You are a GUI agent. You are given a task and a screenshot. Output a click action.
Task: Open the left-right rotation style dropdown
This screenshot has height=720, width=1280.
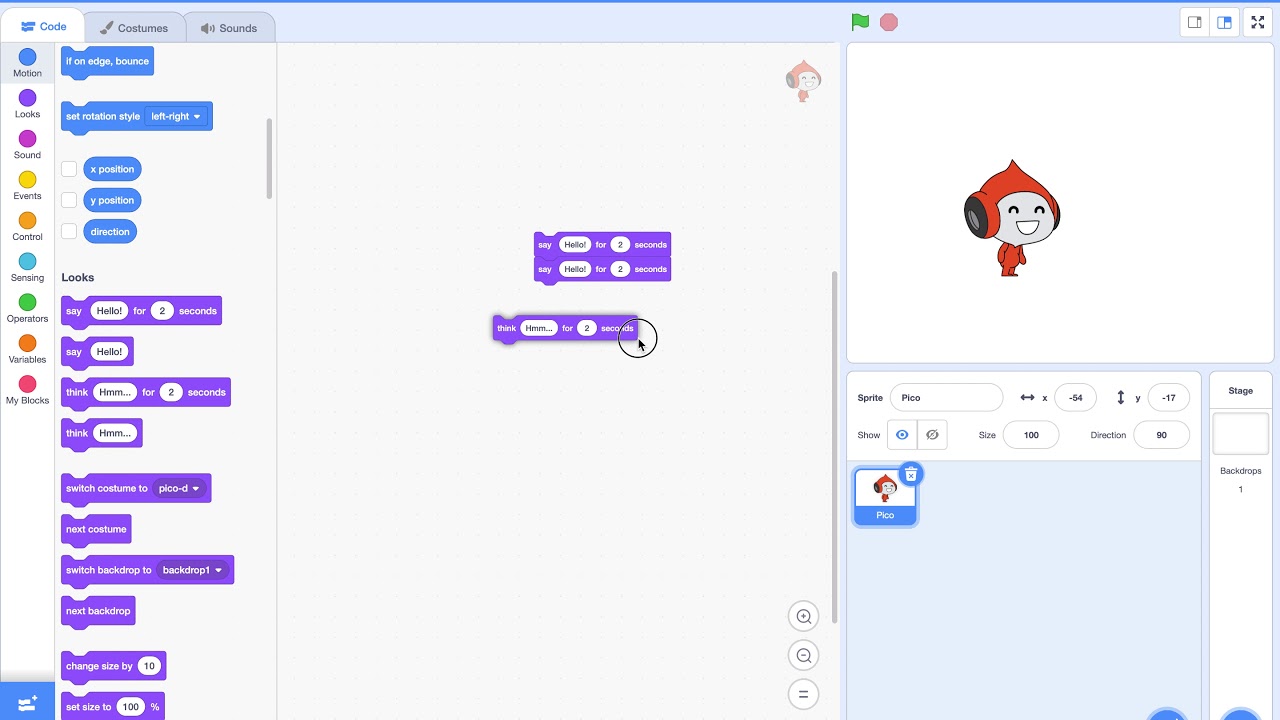176,116
